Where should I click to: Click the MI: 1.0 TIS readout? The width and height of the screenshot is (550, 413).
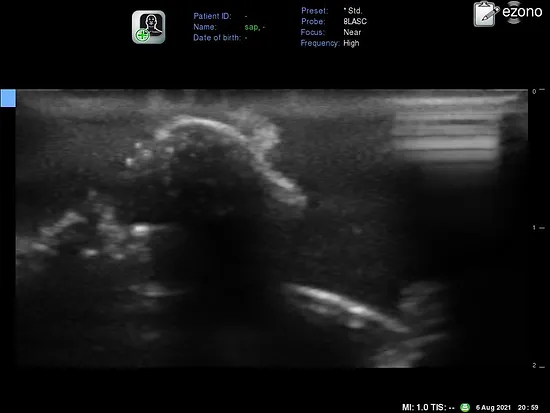click(428, 407)
